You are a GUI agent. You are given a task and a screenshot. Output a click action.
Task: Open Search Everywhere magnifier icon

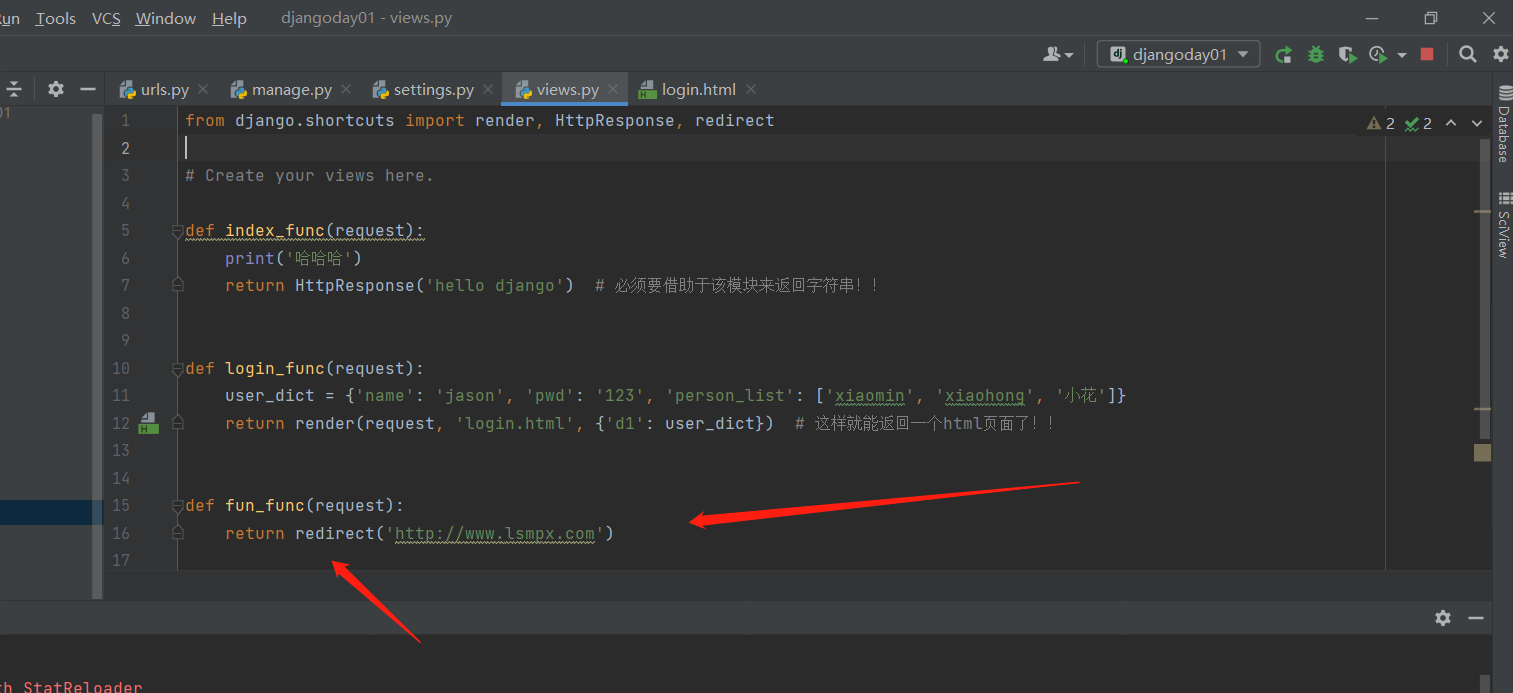click(x=1468, y=54)
